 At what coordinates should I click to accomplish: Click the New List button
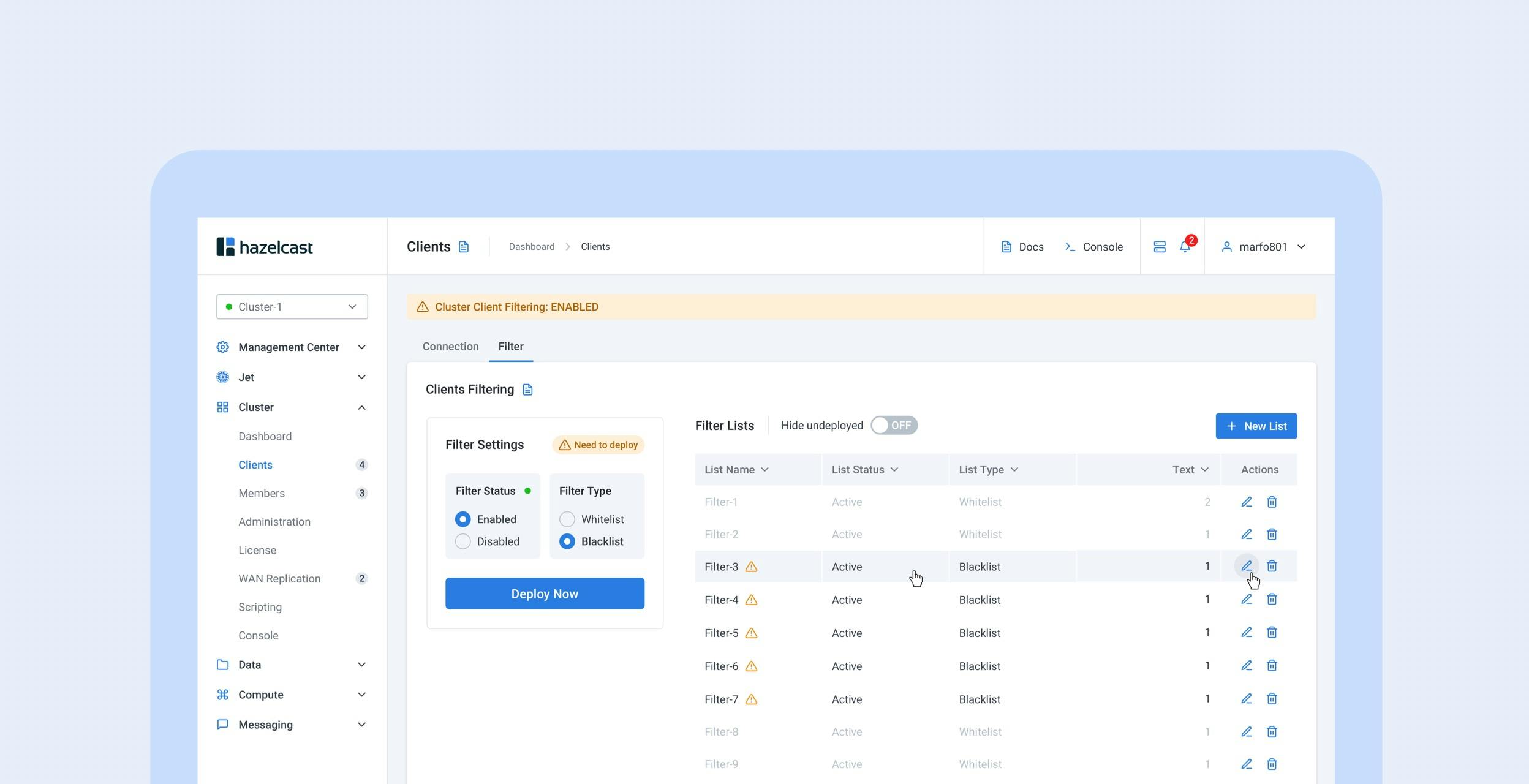(x=1256, y=425)
